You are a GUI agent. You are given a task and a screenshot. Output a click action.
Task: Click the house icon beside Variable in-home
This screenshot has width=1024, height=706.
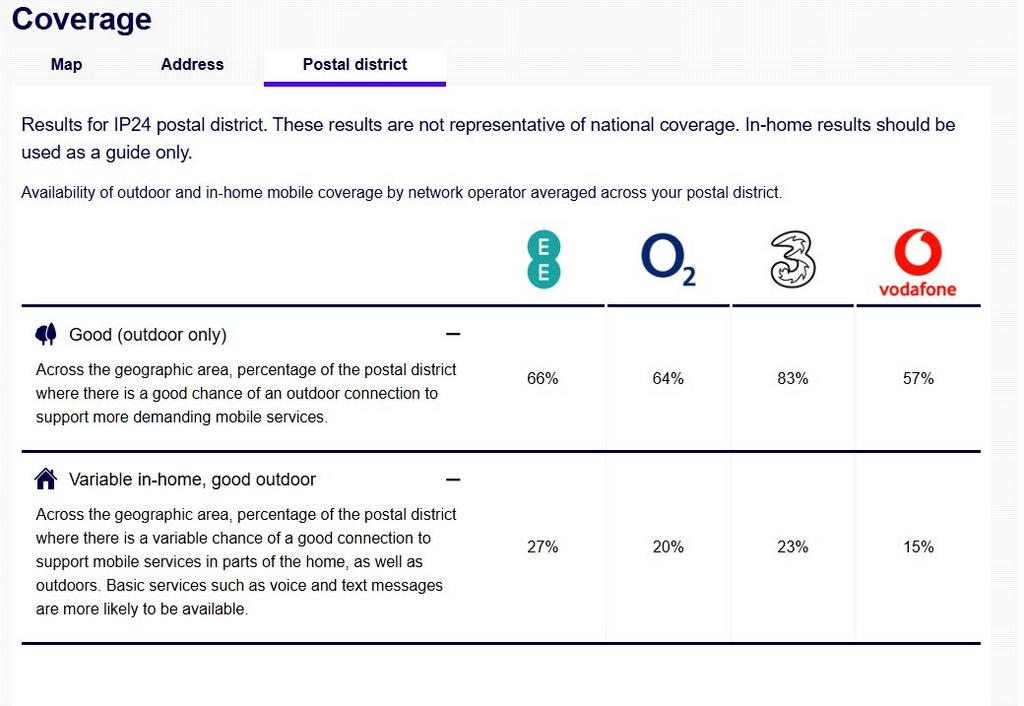[x=46, y=479]
